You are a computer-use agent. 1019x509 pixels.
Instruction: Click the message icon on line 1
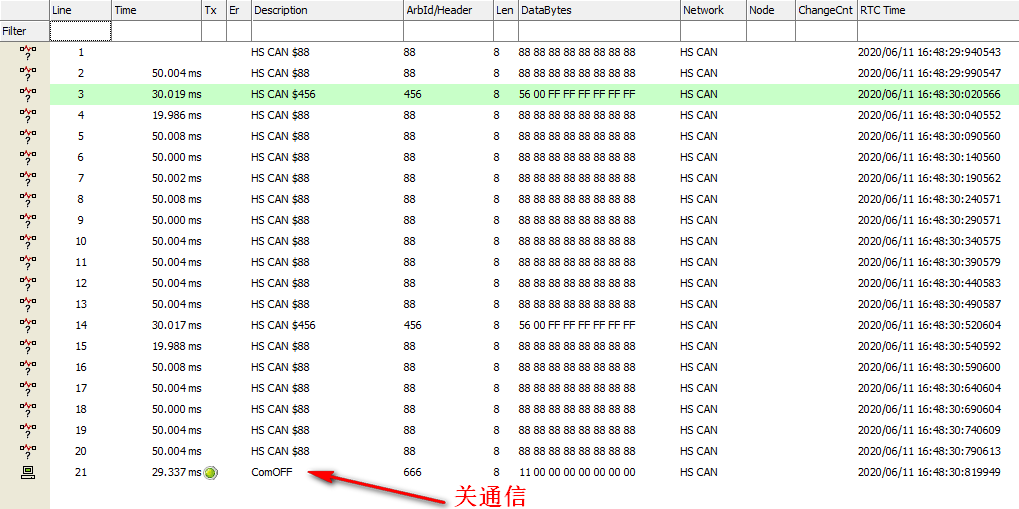[28, 52]
